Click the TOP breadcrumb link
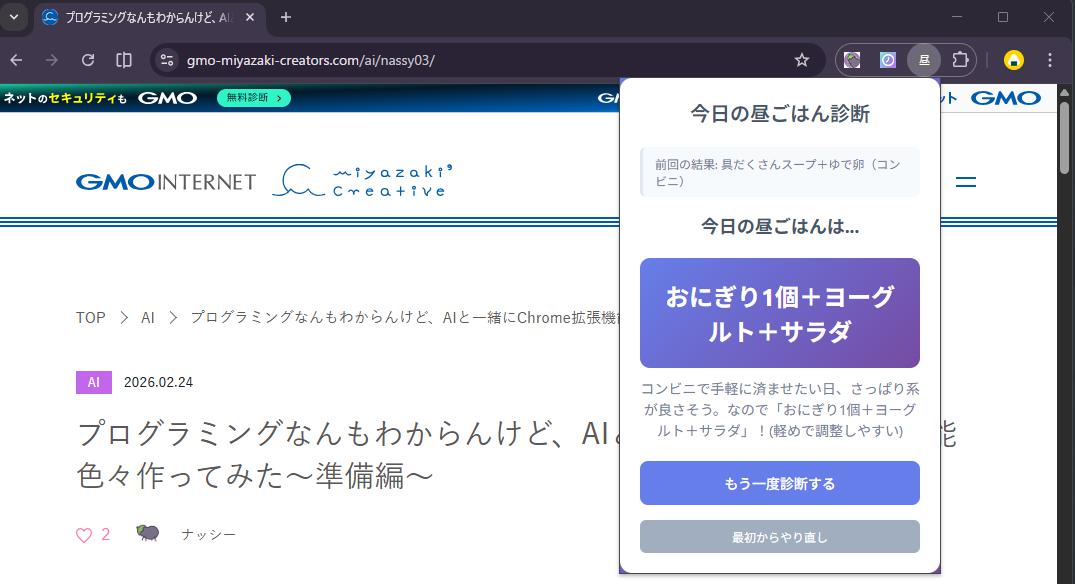Screen dimensions: 1075x584 90,317
